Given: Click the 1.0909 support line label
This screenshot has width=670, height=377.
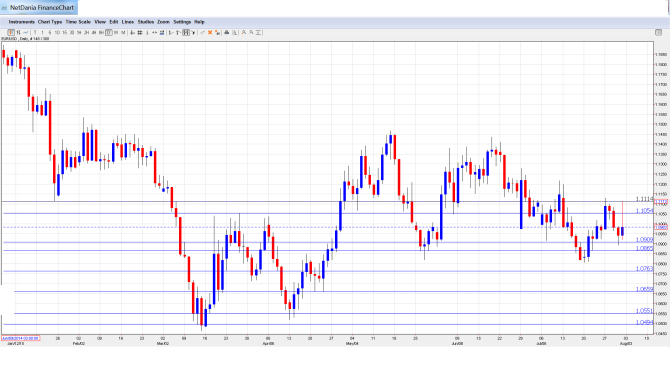Looking at the screenshot, I should tap(644, 240).
